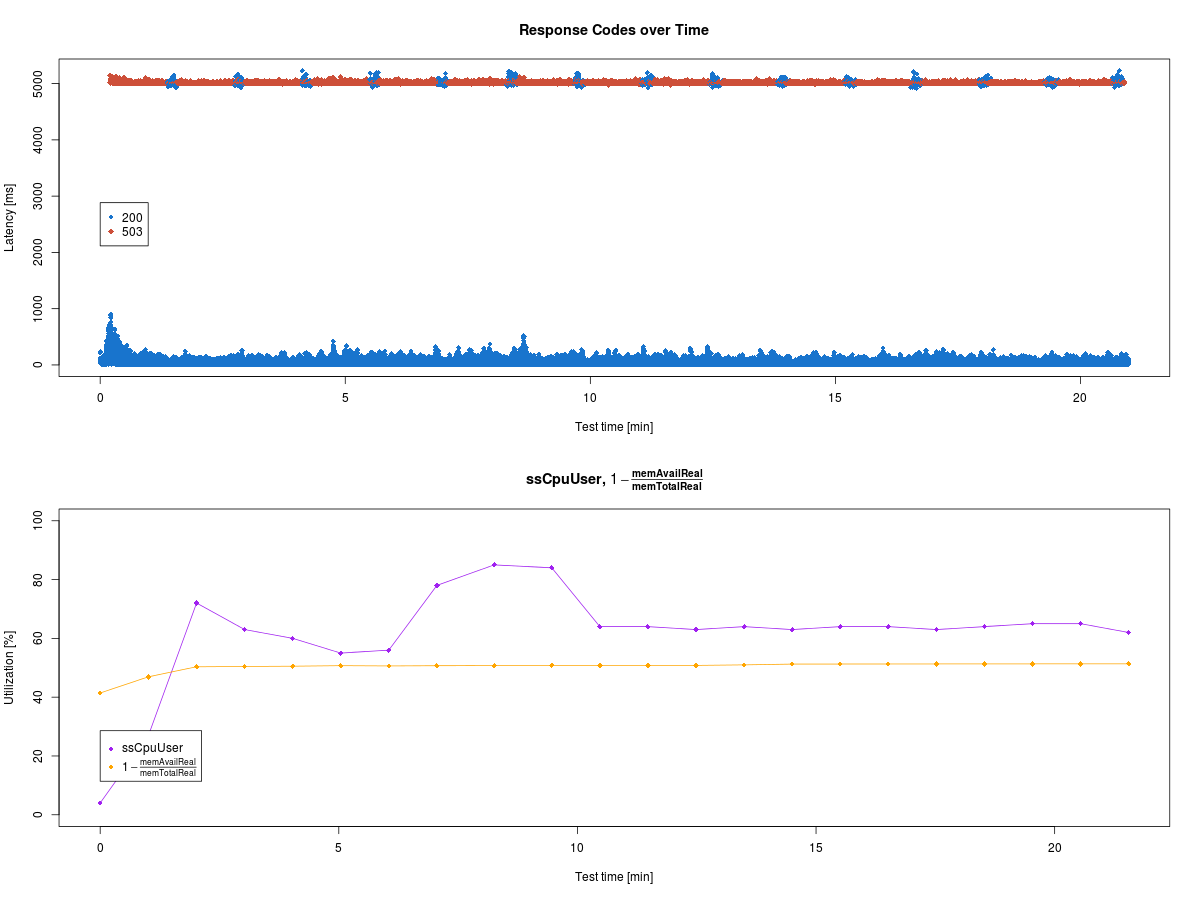Click the purple ssCpuUser legend marker

(111, 748)
